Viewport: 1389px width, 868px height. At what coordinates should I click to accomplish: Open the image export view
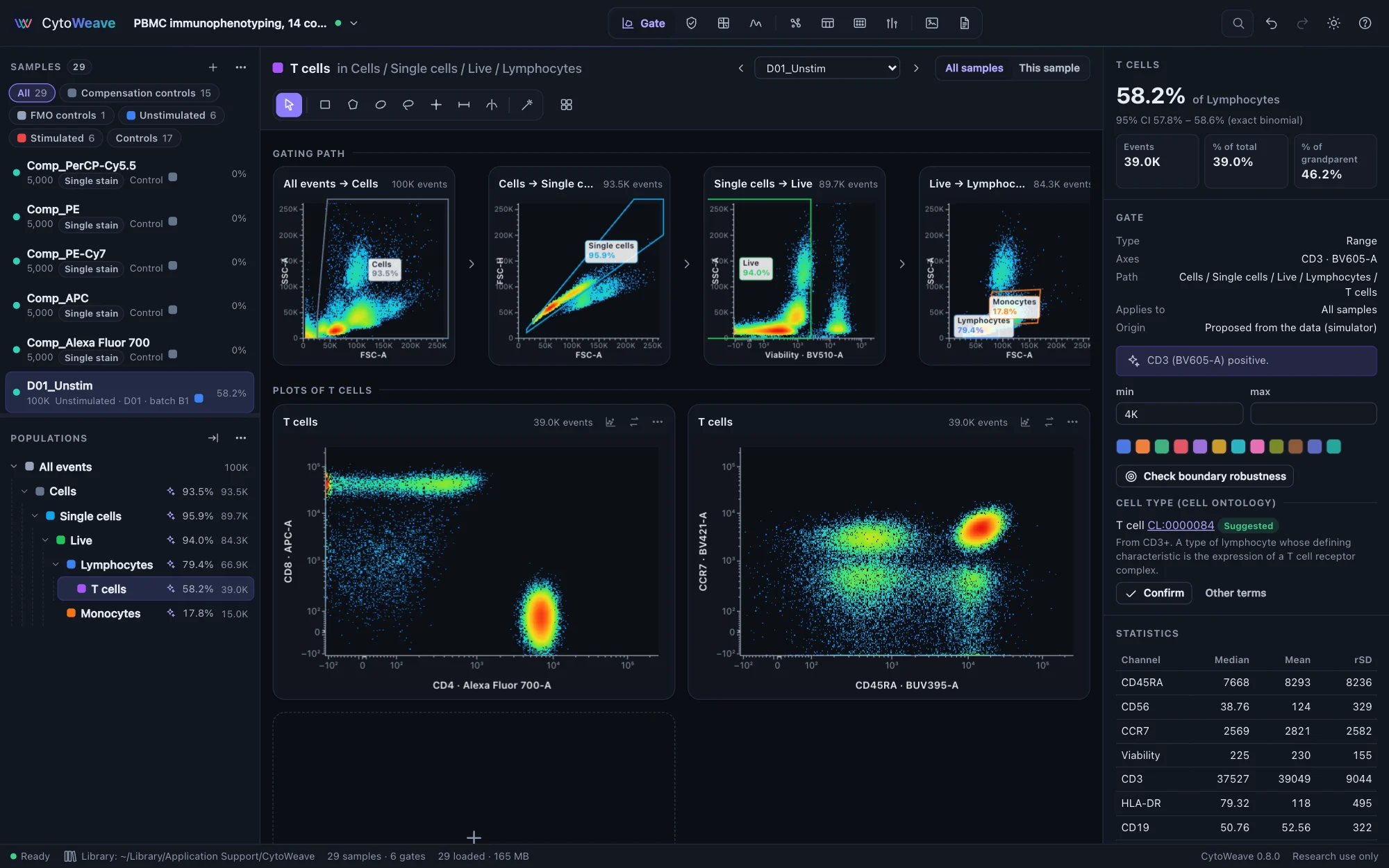[932, 23]
